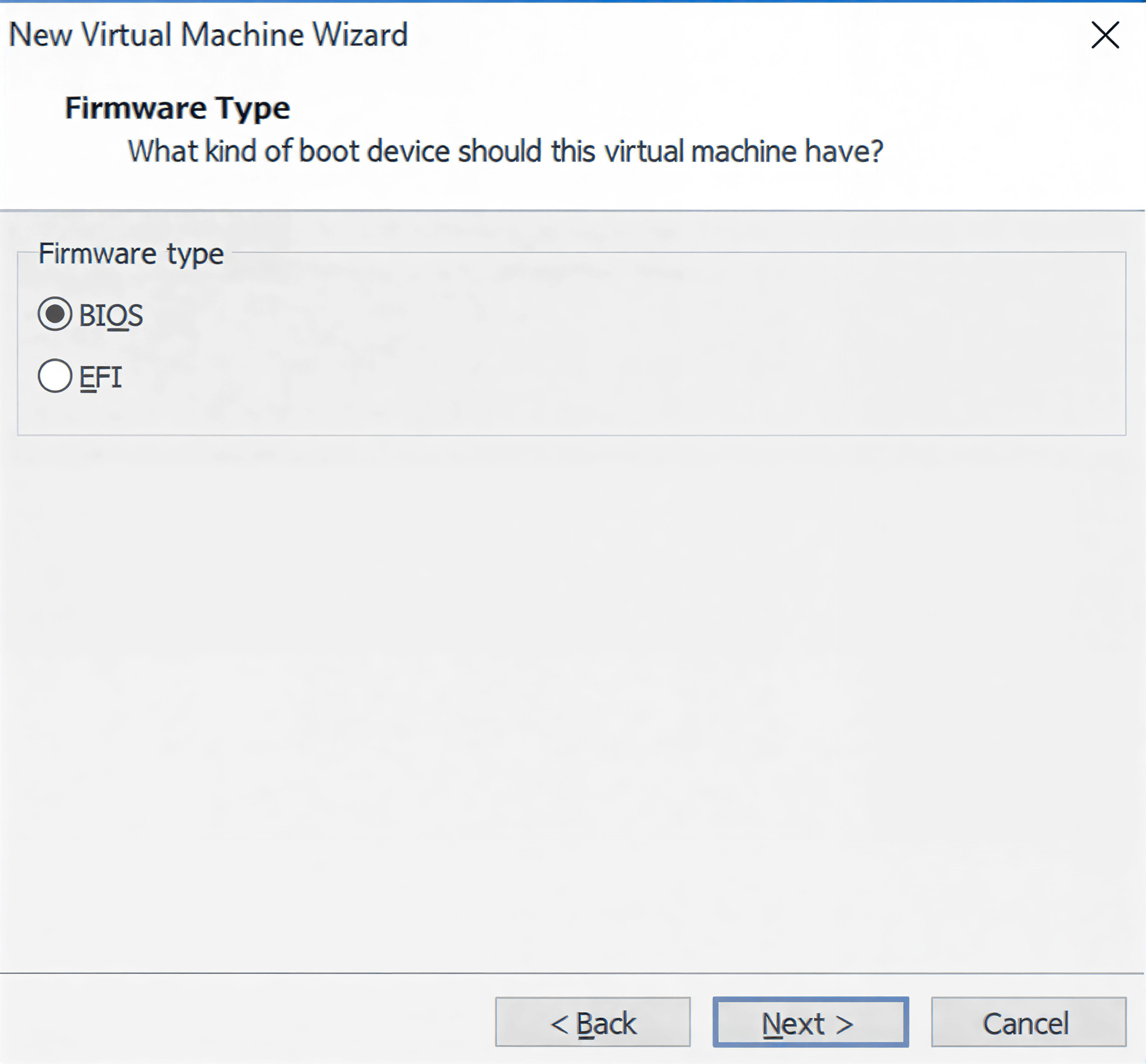The height and width of the screenshot is (1064, 1146).
Task: Keep BIOS as the firmware type
Action: click(x=55, y=314)
